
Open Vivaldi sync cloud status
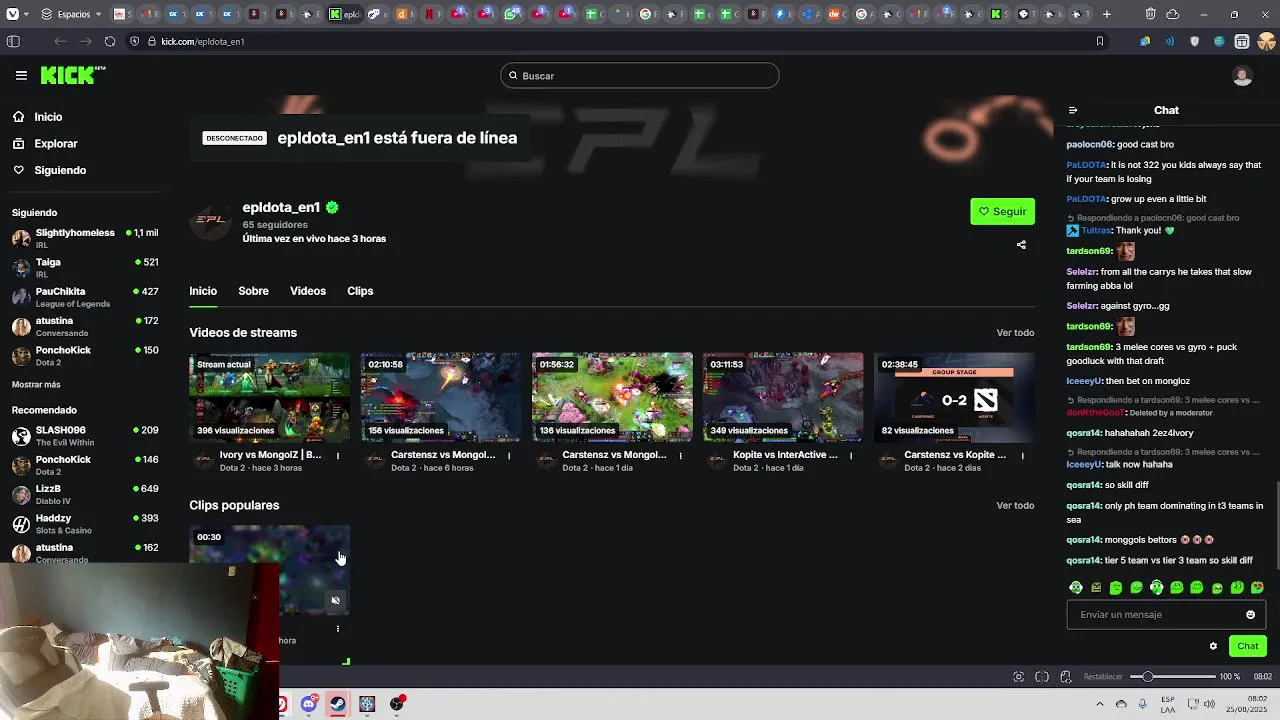coord(1173,14)
